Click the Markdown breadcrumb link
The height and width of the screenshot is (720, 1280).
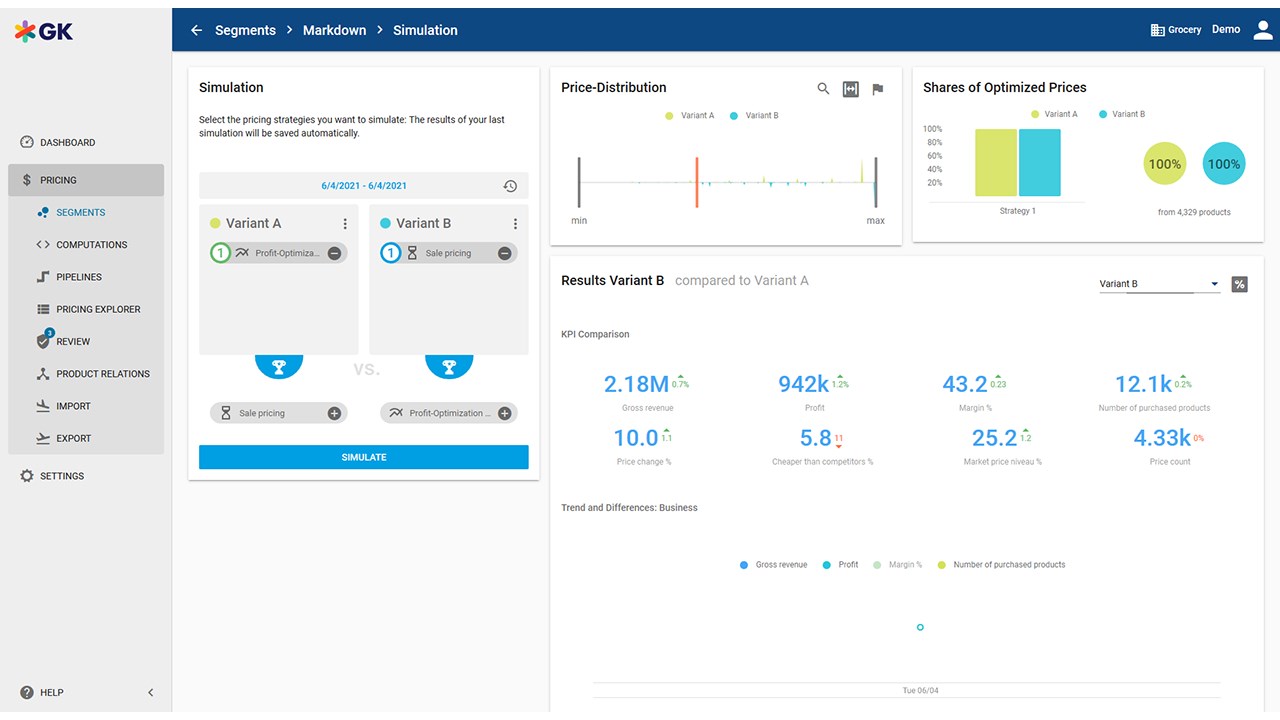pyautogui.click(x=334, y=30)
